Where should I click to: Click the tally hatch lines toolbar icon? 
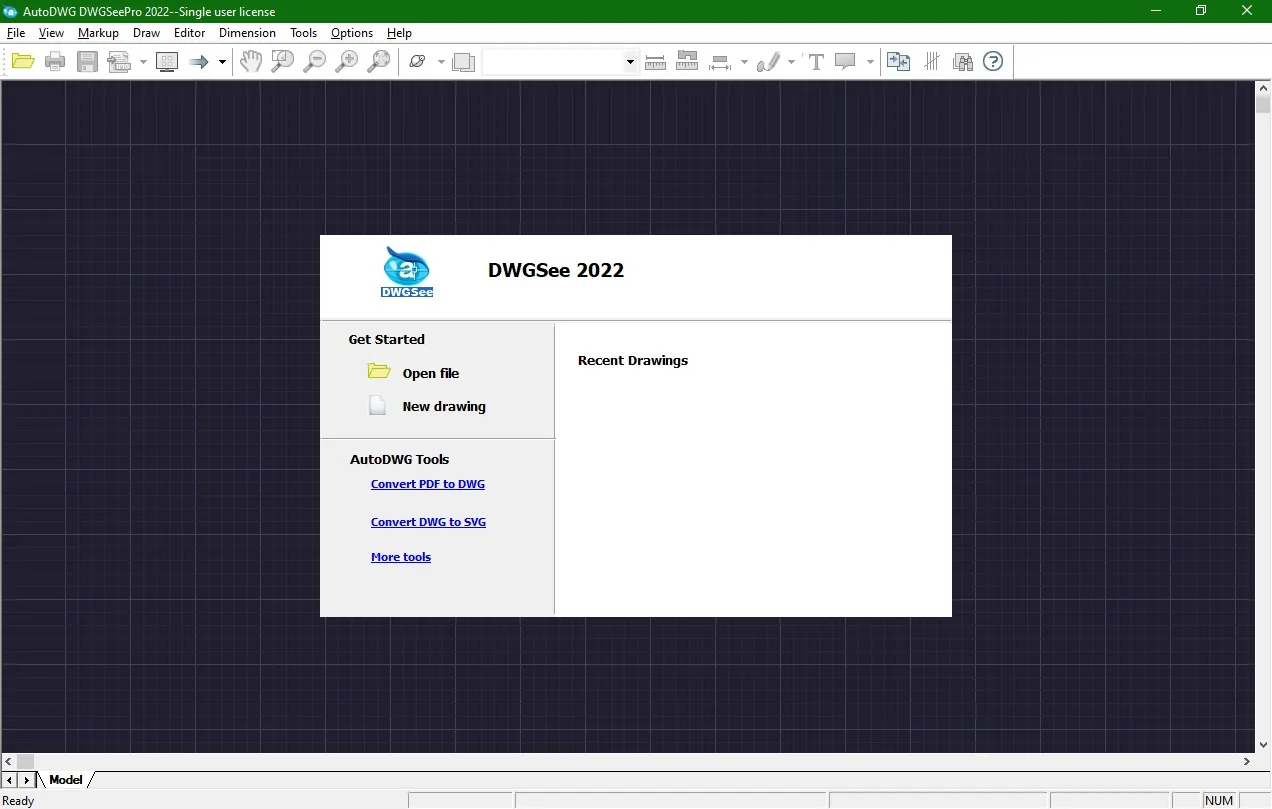[x=931, y=62]
